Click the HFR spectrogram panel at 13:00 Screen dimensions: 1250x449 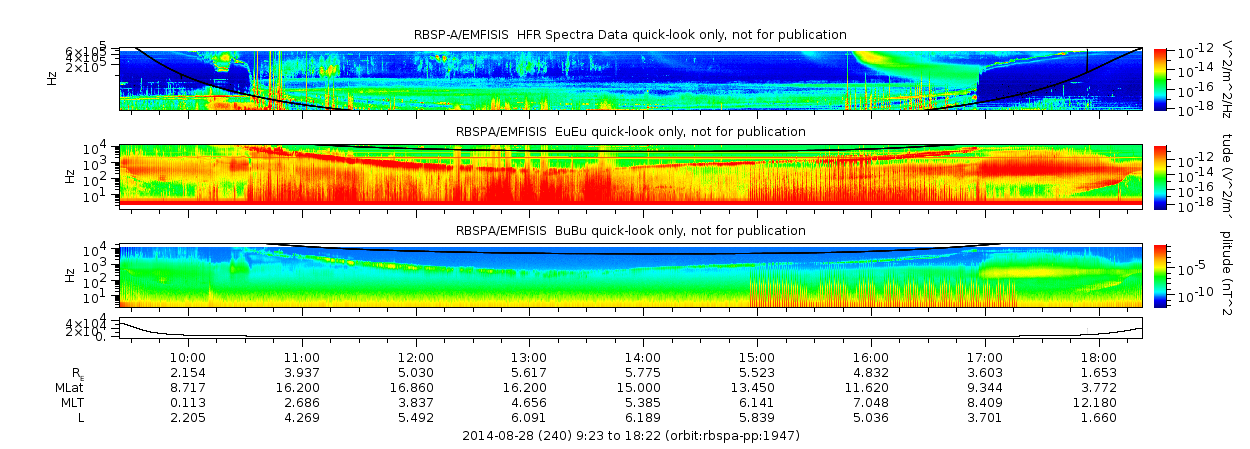(x=530, y=78)
